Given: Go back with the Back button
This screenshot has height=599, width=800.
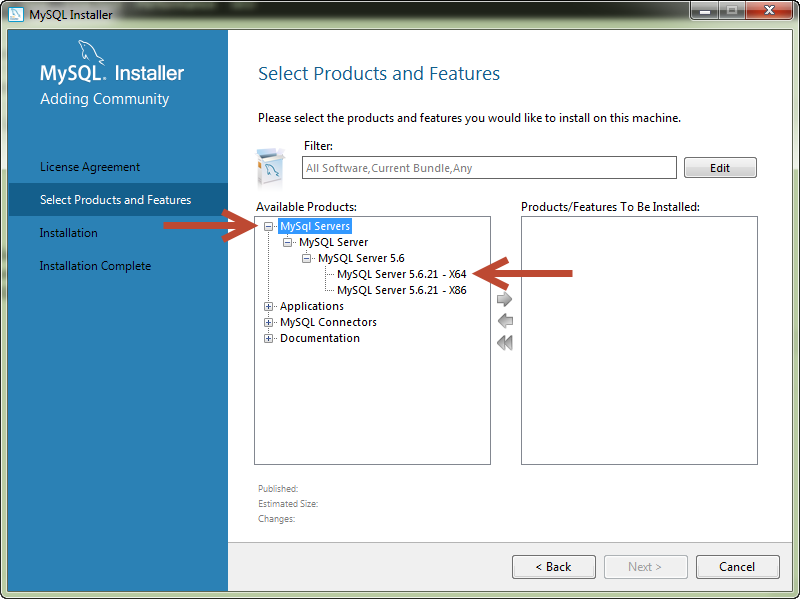Looking at the screenshot, I should click(x=554, y=567).
